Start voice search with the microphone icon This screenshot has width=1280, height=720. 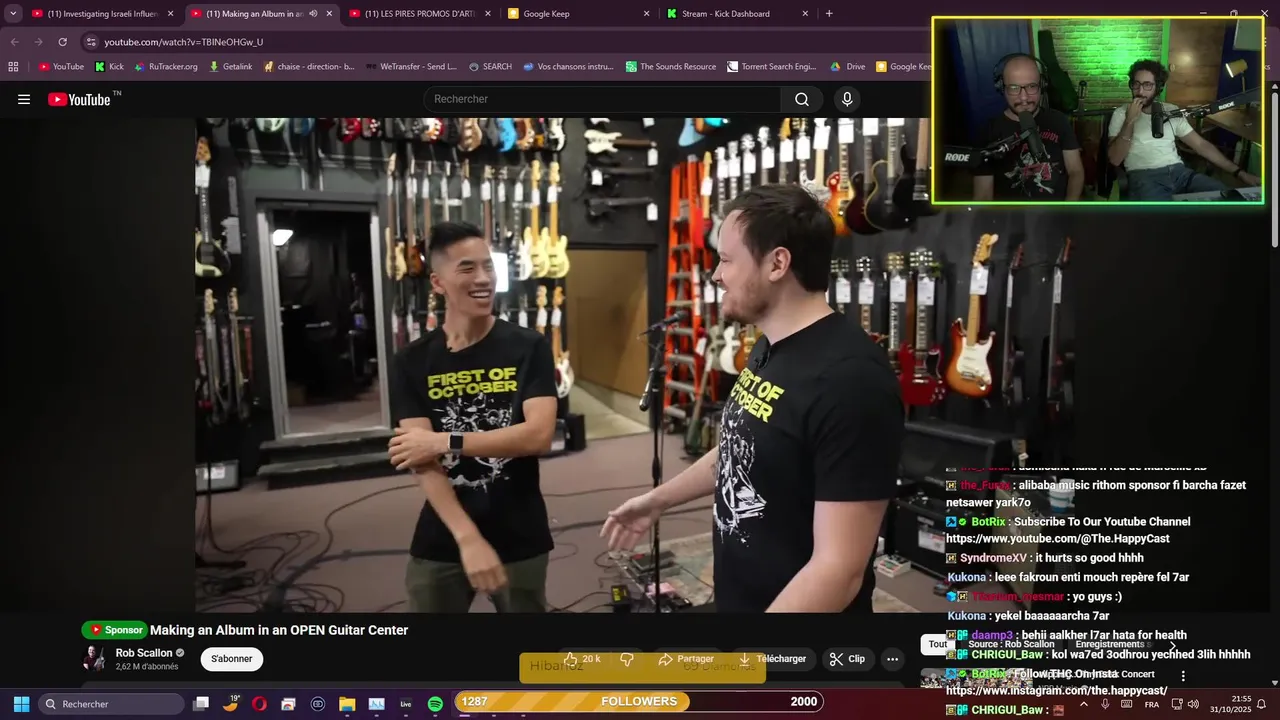click(x=847, y=99)
